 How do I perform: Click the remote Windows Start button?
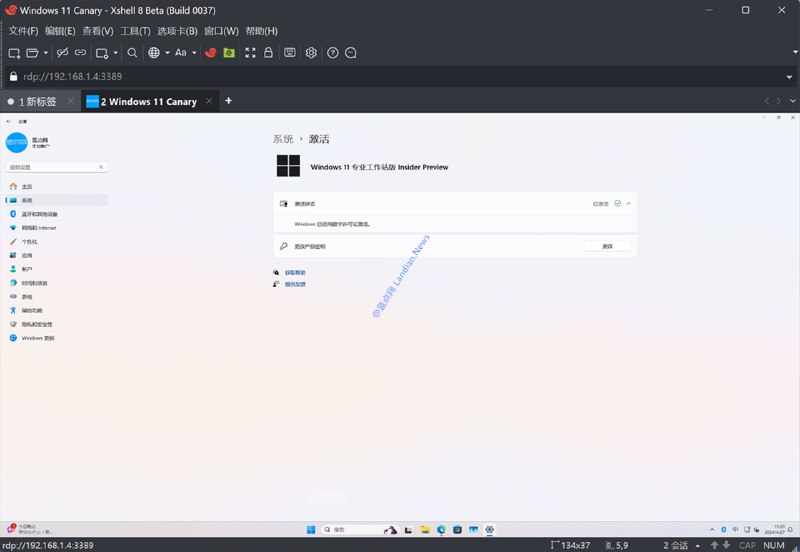311,530
